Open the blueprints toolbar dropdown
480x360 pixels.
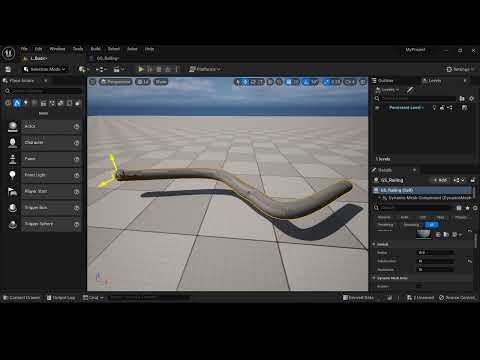click(101, 69)
